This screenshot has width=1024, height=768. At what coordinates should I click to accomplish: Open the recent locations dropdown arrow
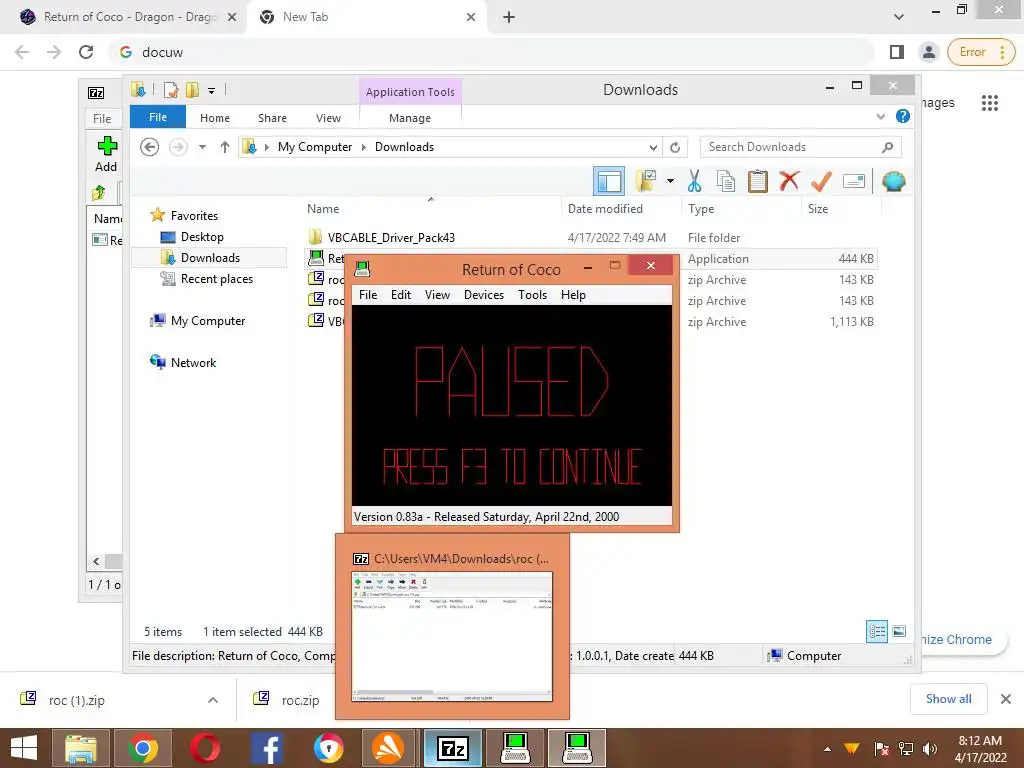tap(202, 147)
